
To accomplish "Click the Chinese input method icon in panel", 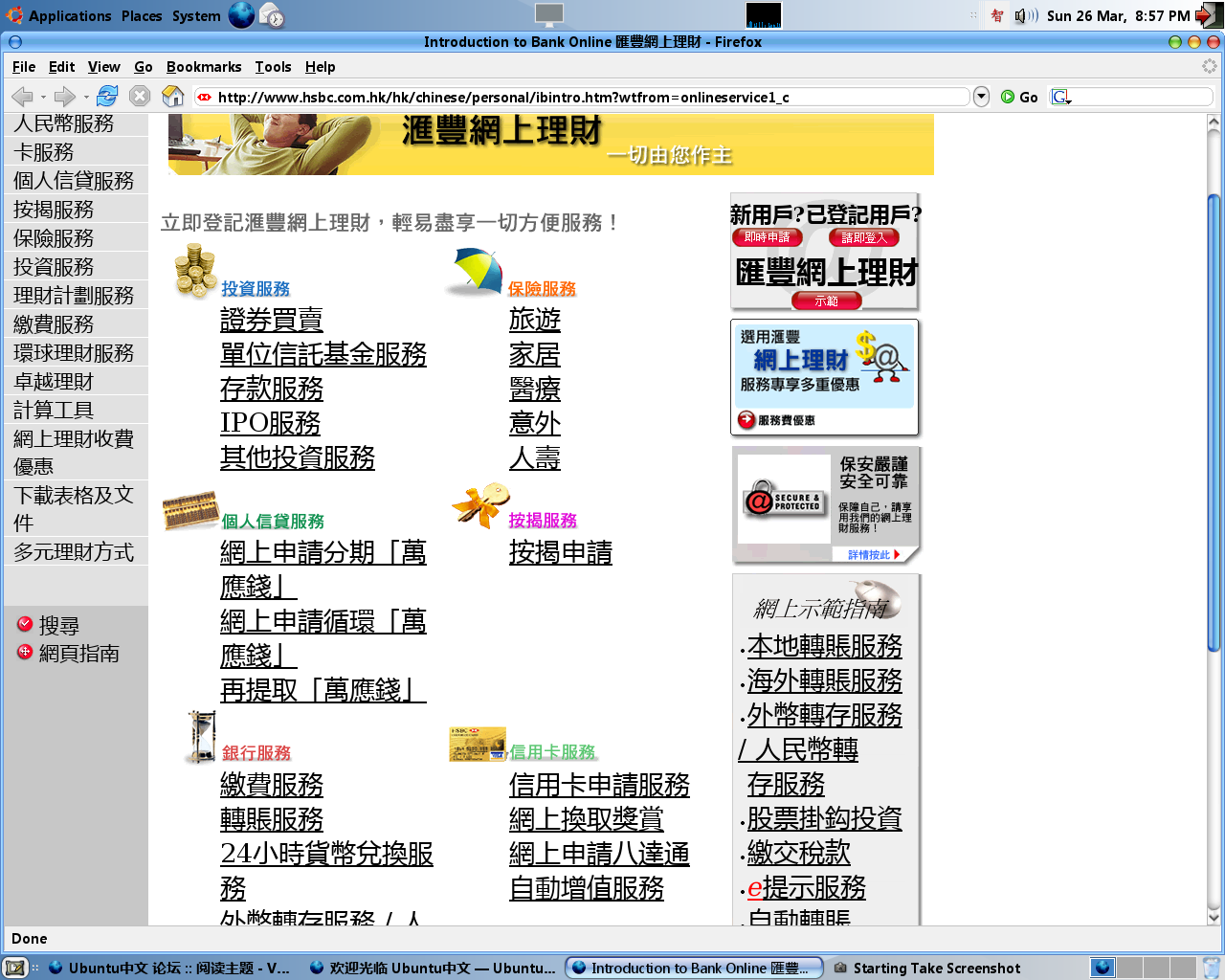I will [x=997, y=15].
